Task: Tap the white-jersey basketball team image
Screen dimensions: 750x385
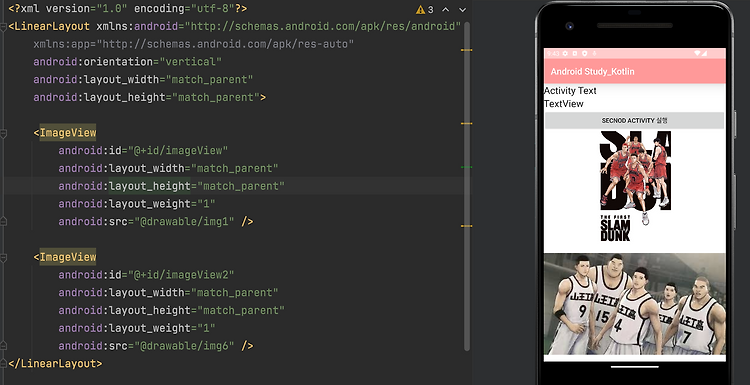Action: [x=635, y=304]
